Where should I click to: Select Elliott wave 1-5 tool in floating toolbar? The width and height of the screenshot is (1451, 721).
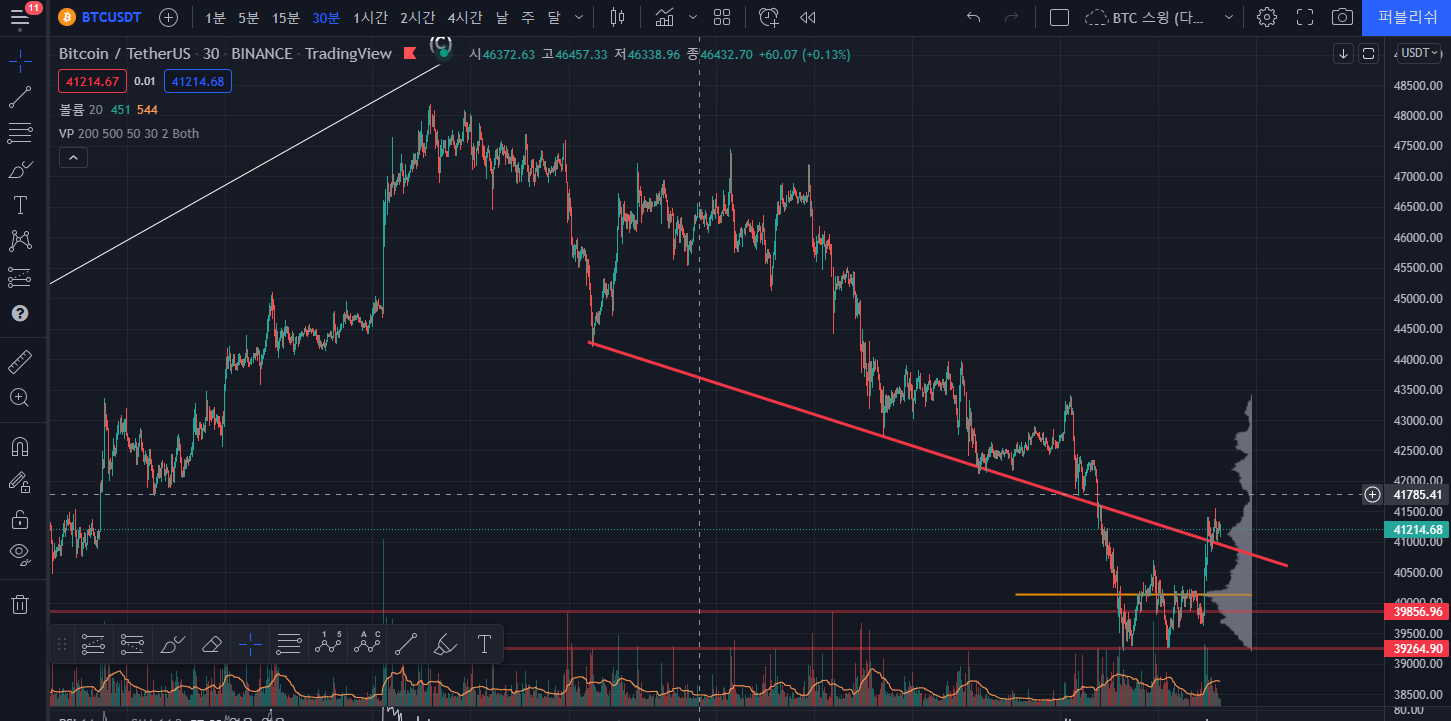pyautogui.click(x=328, y=645)
